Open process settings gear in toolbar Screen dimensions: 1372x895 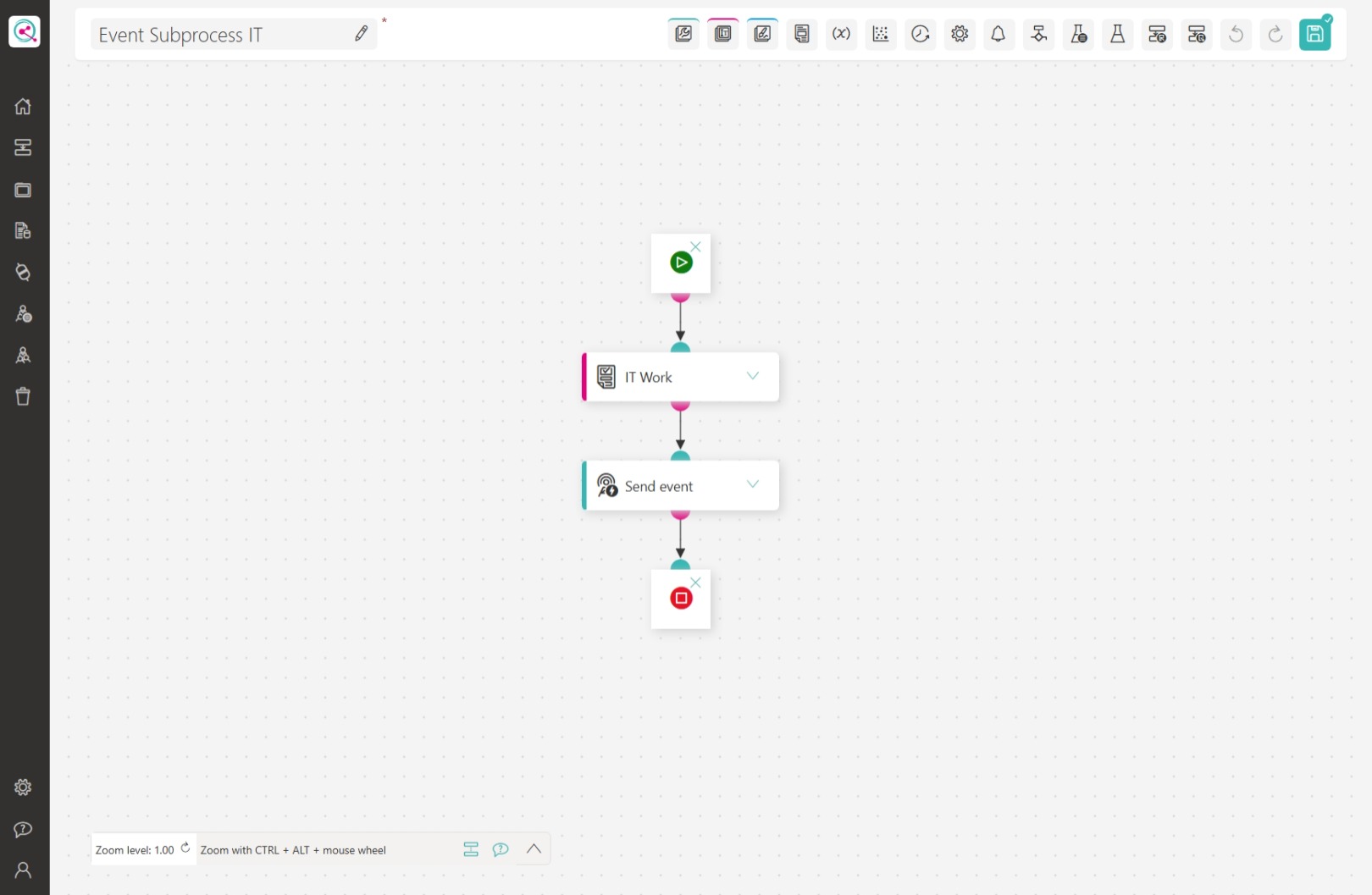point(960,34)
